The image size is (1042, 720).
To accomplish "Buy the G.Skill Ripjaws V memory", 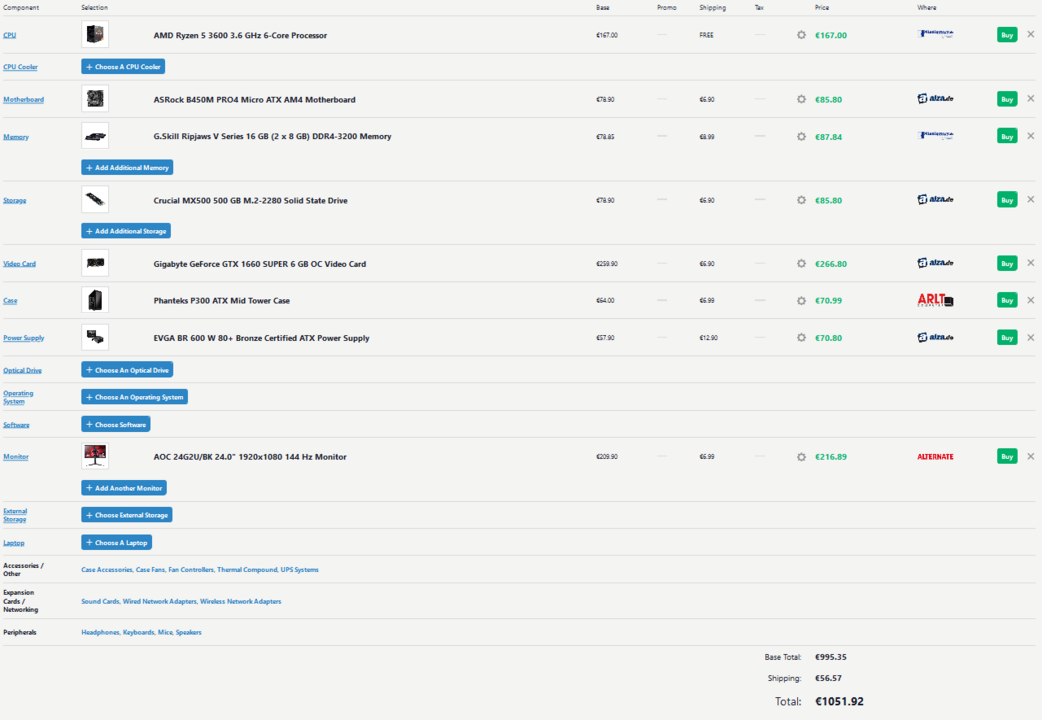I will coord(1007,136).
